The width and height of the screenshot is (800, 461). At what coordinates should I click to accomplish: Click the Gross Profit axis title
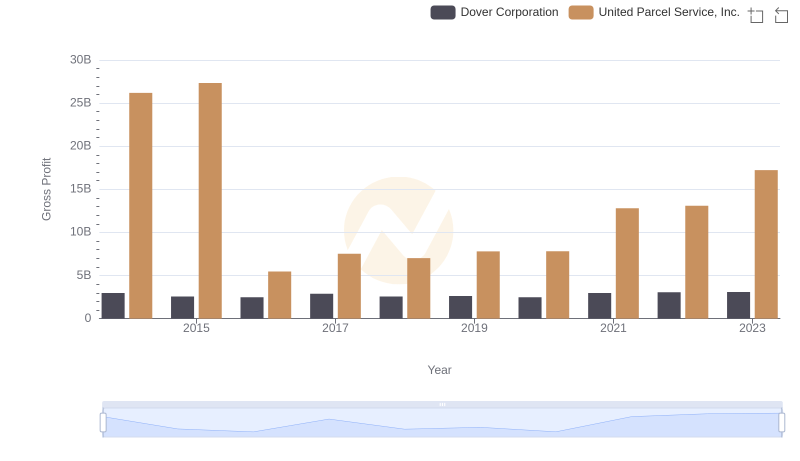coord(46,189)
